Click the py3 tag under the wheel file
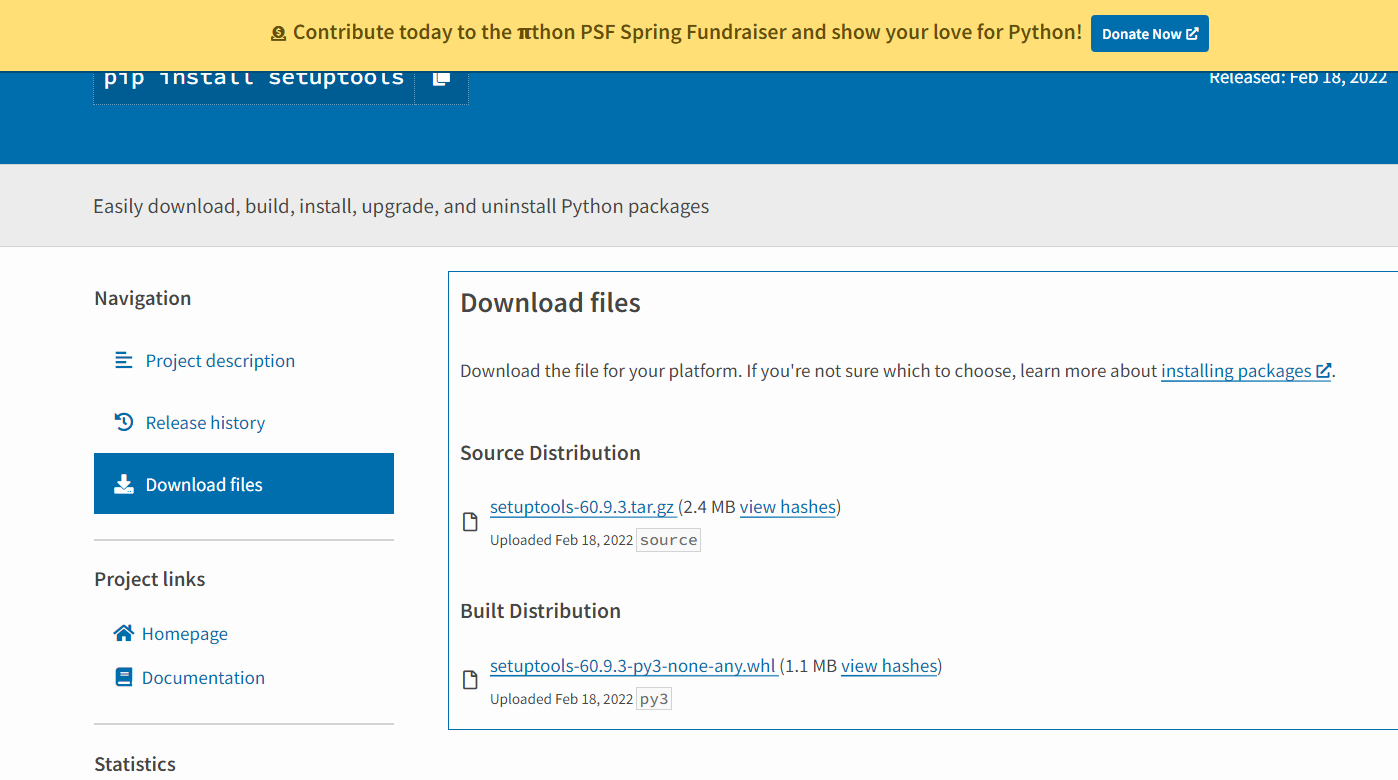 pos(653,698)
